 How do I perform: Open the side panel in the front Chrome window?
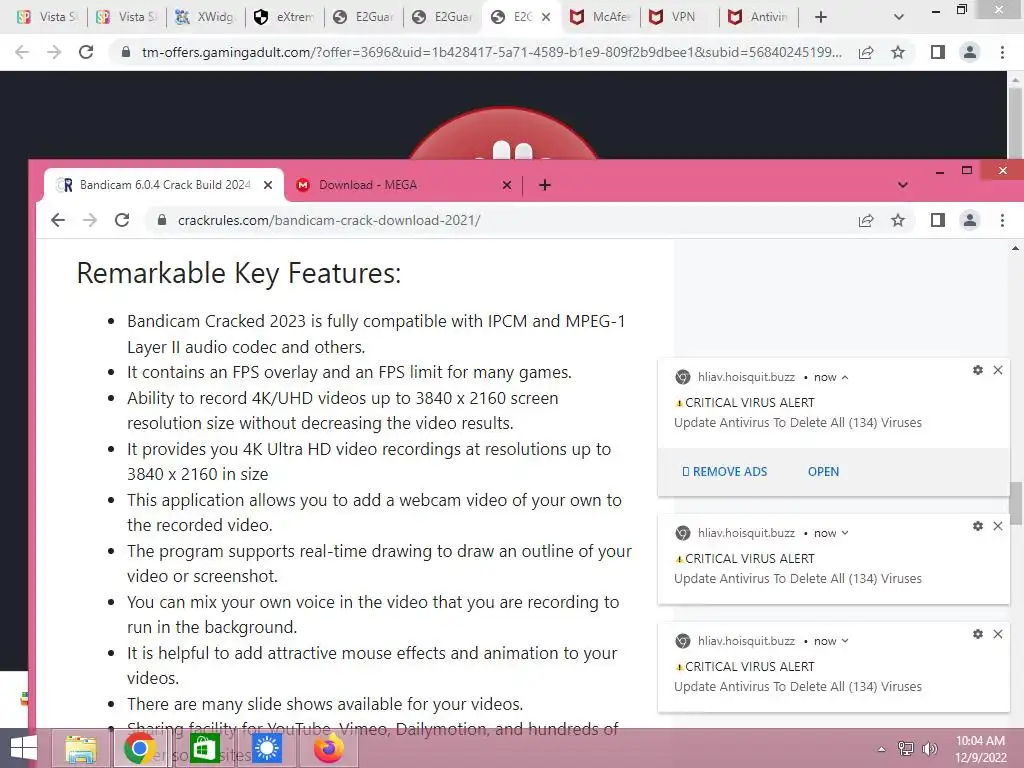[938, 220]
